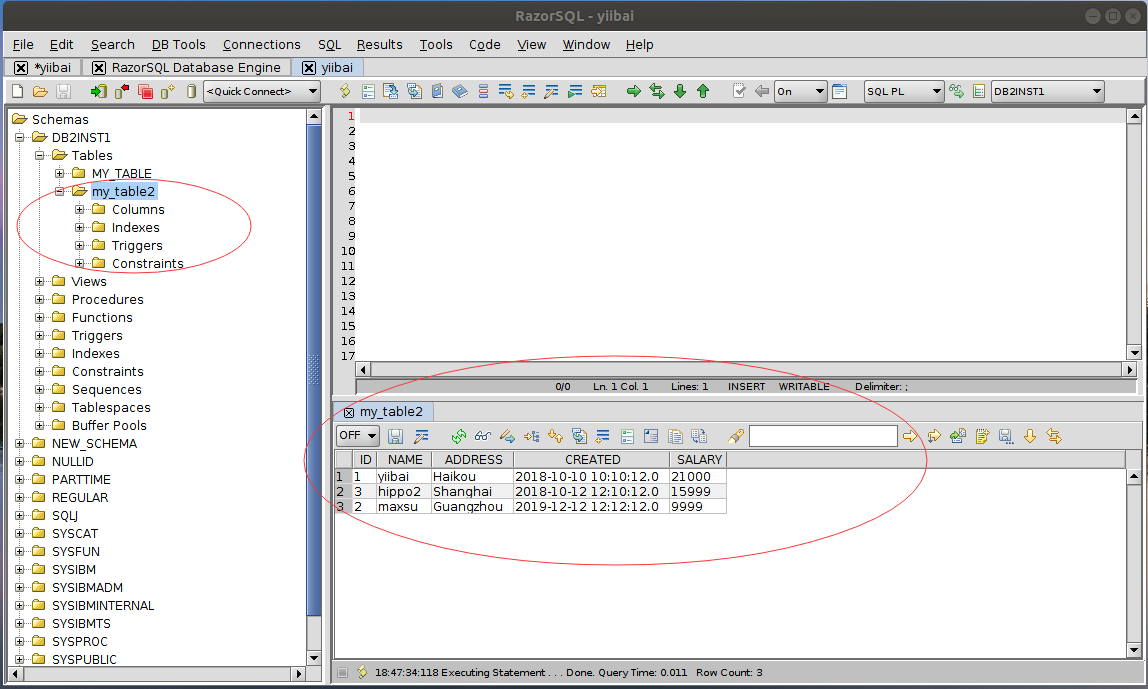Click the New File icon in toolbar
1148x689 pixels.
tap(17, 91)
